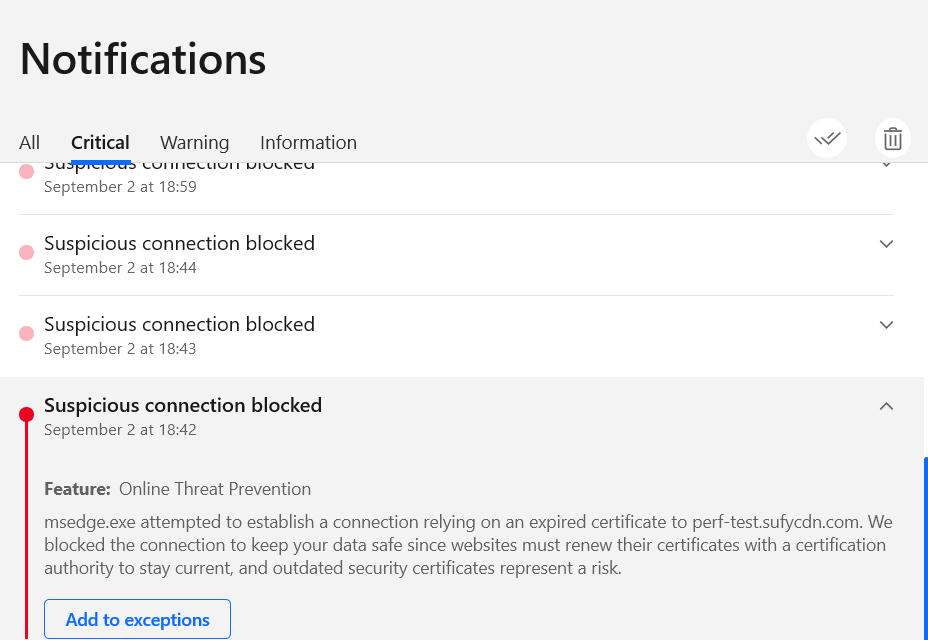Collapse the 18:42 notification chevron
Image resolution: width=928 pixels, height=640 pixels.
pos(886,406)
